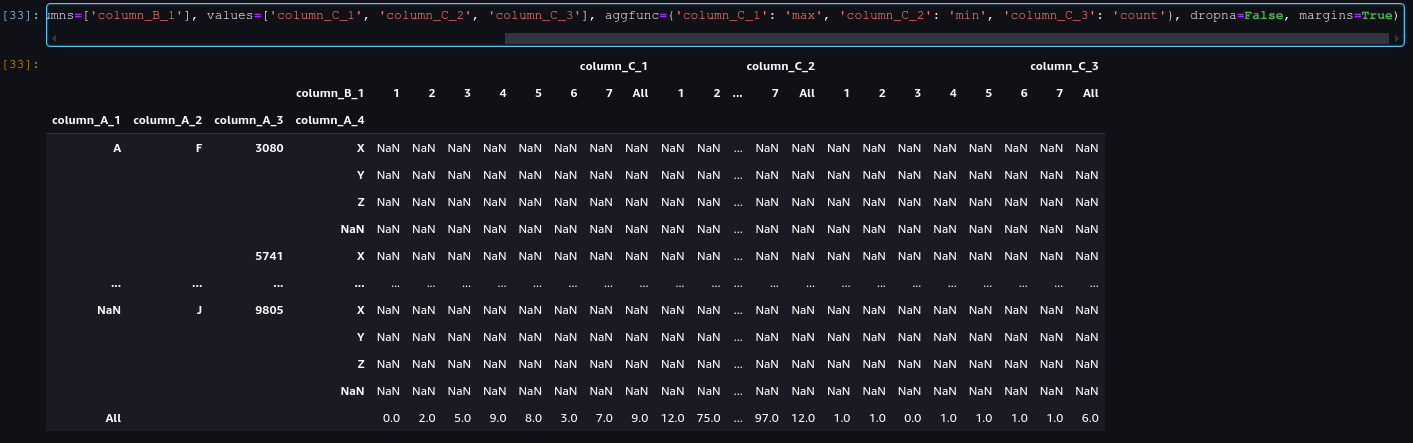Click the 5741 index value

(x=269, y=256)
